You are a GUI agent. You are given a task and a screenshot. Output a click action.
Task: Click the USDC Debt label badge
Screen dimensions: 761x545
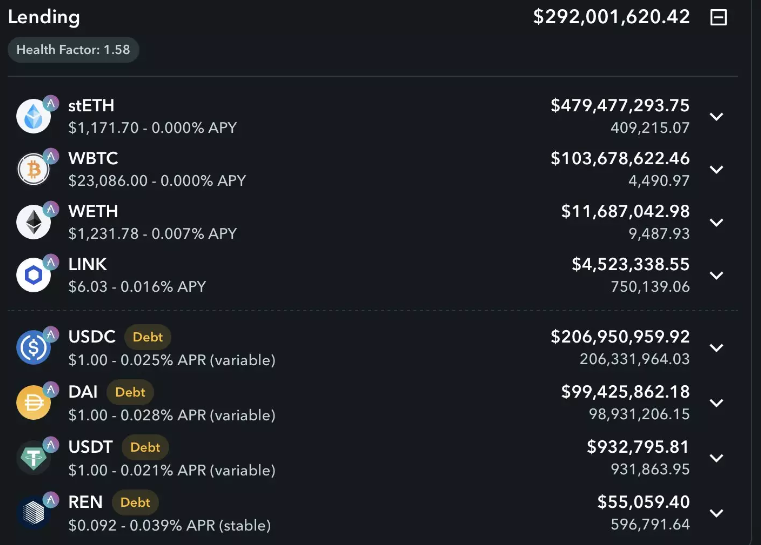[x=147, y=338]
